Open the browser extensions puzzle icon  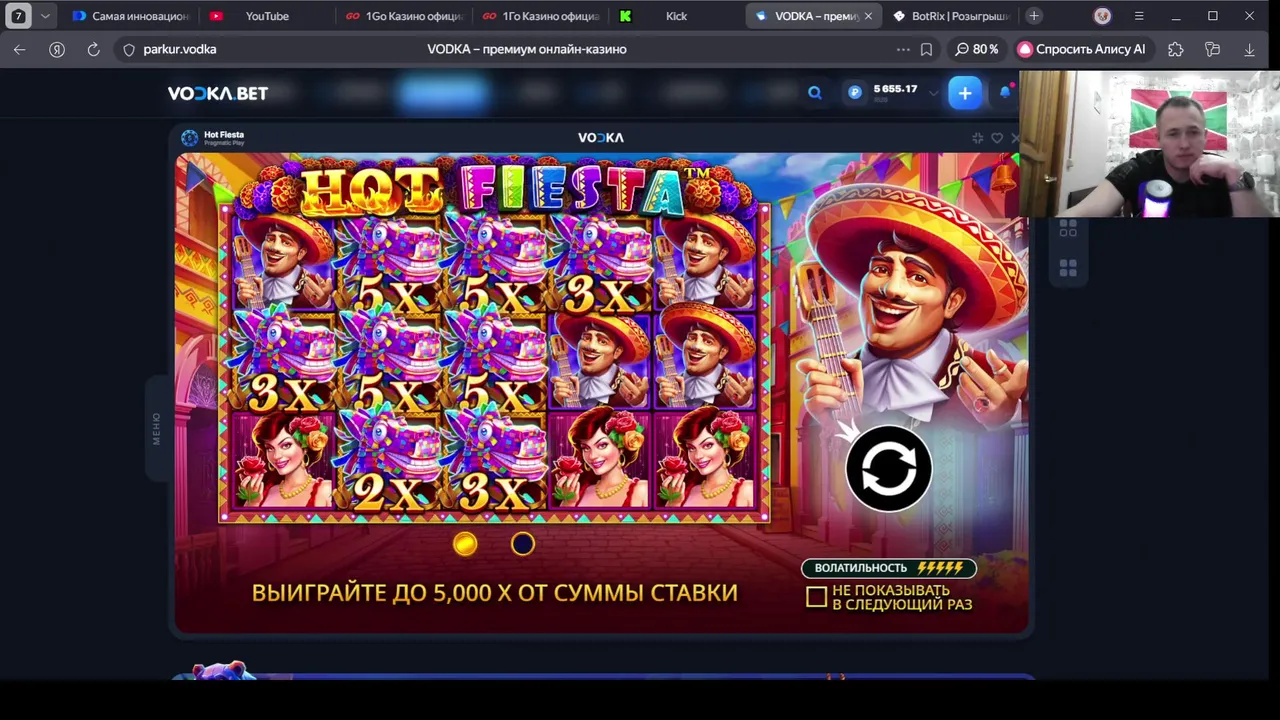coord(1176,49)
